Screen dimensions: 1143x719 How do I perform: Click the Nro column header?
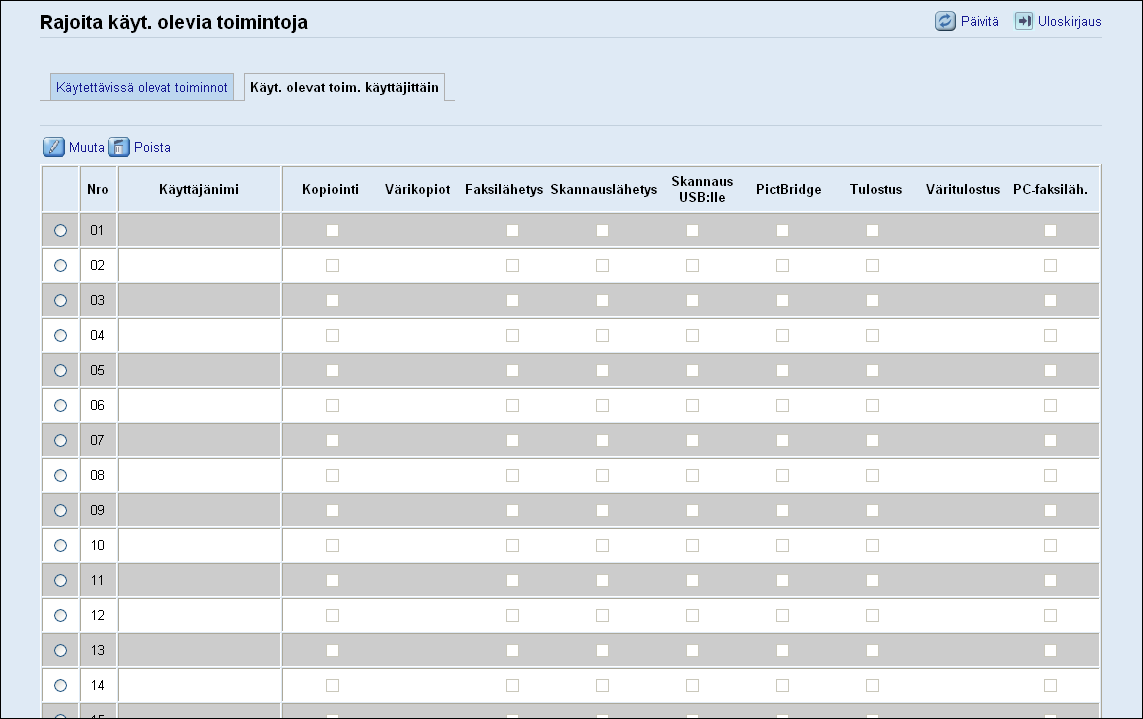pyautogui.click(x=98, y=190)
